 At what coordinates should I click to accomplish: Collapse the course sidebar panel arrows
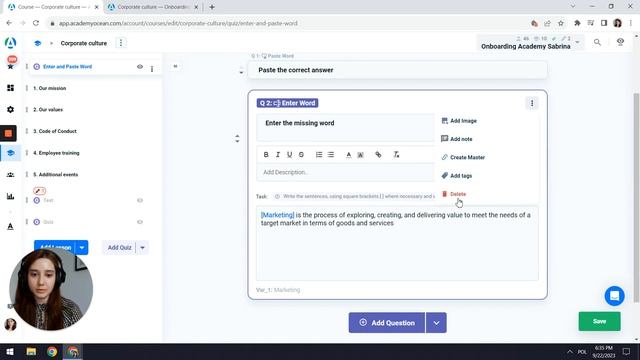(x=175, y=66)
